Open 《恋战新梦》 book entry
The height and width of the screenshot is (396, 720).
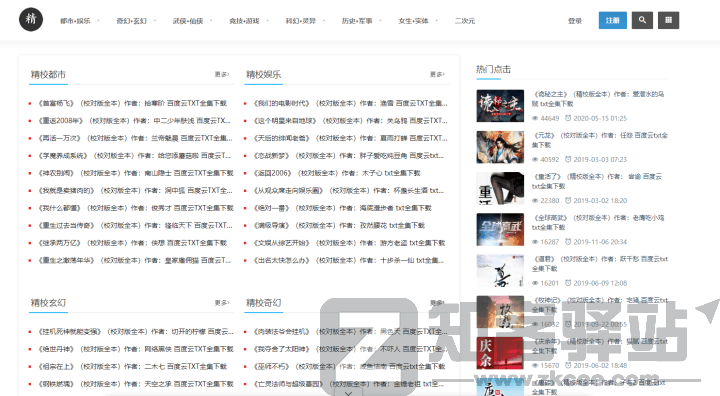click(349, 156)
